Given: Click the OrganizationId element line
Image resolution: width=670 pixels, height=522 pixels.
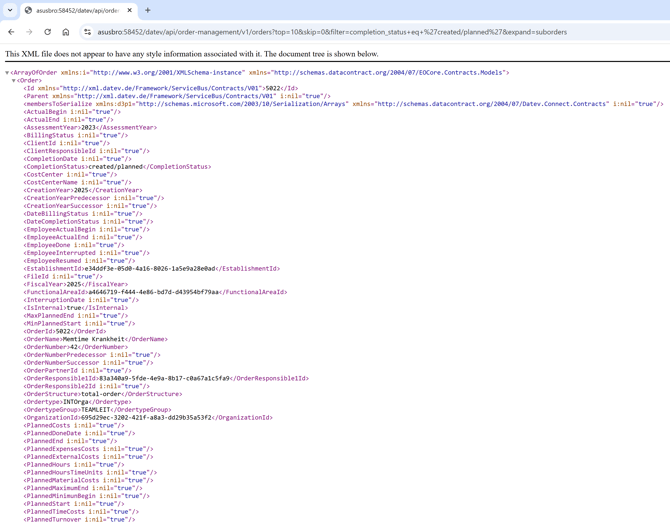Looking at the screenshot, I should (148, 418).
